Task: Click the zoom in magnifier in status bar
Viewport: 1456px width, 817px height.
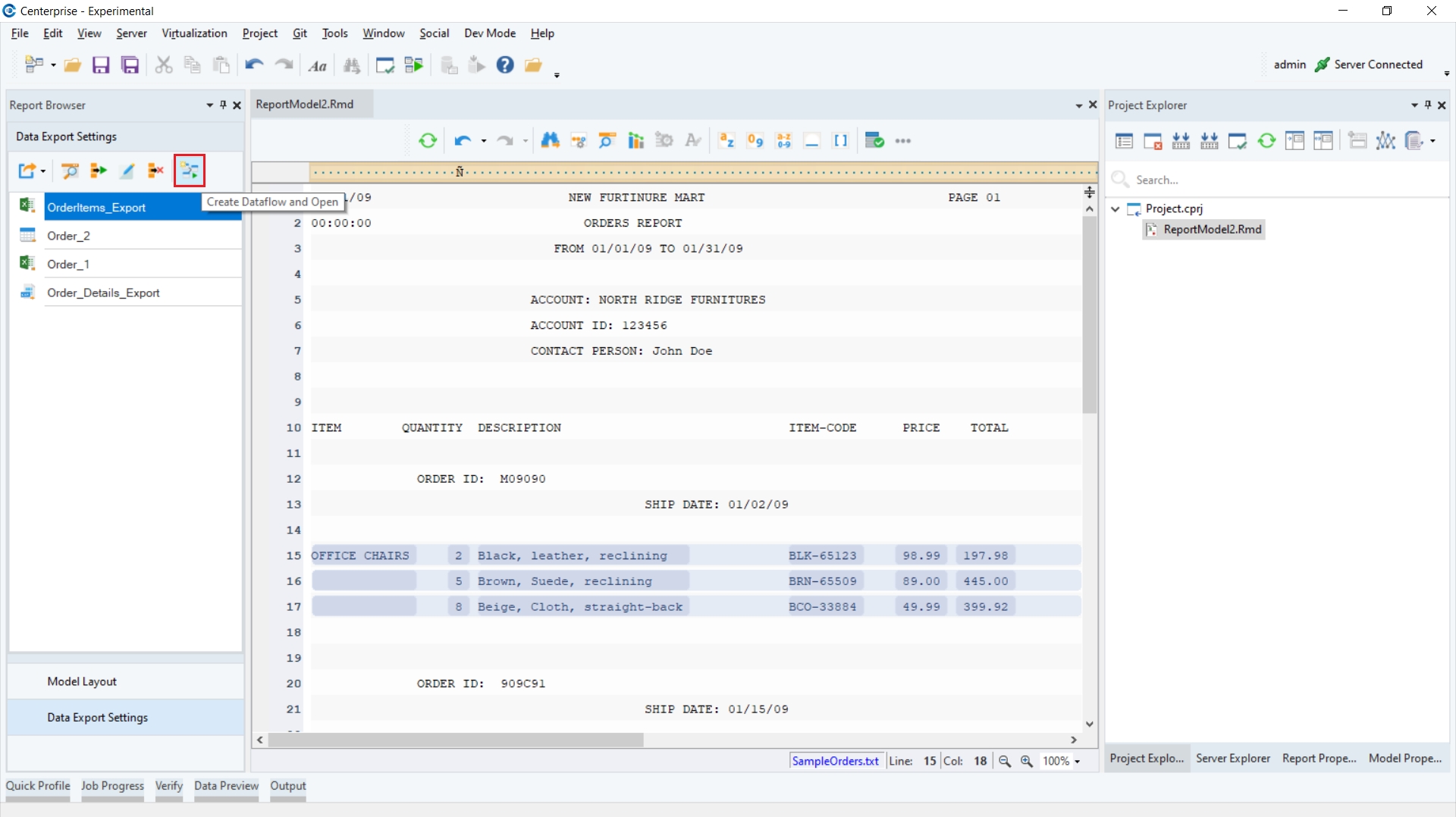Action: 1027,761
